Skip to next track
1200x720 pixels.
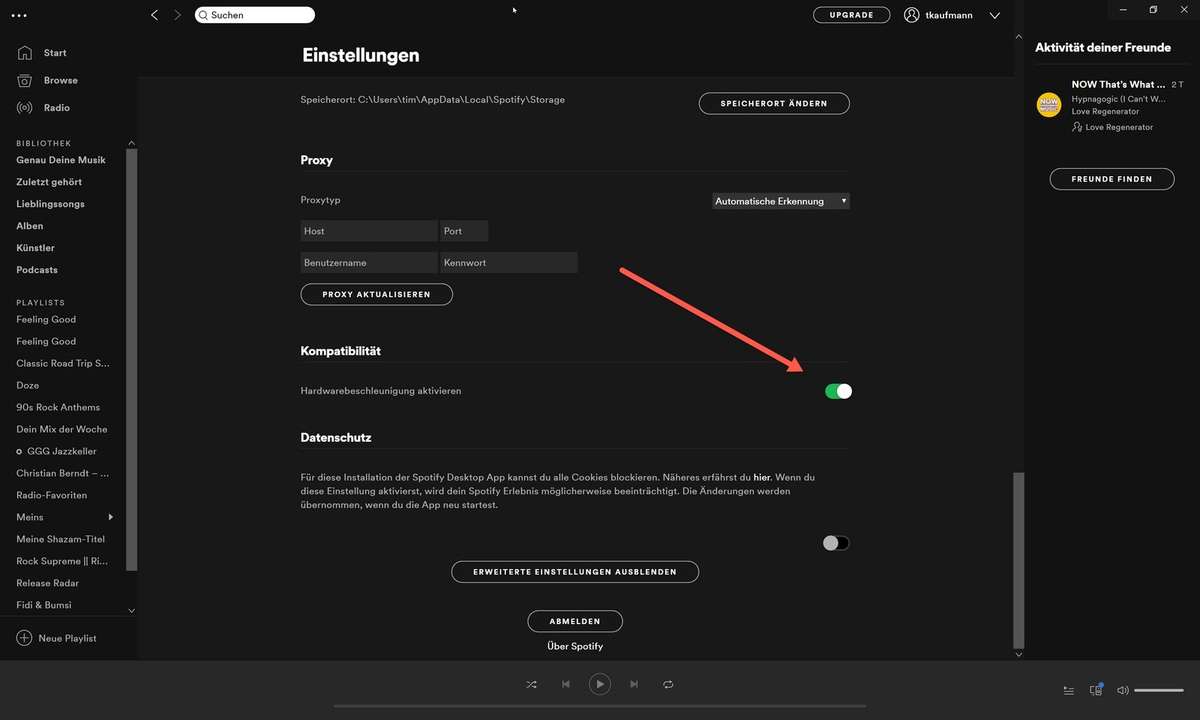tap(634, 684)
